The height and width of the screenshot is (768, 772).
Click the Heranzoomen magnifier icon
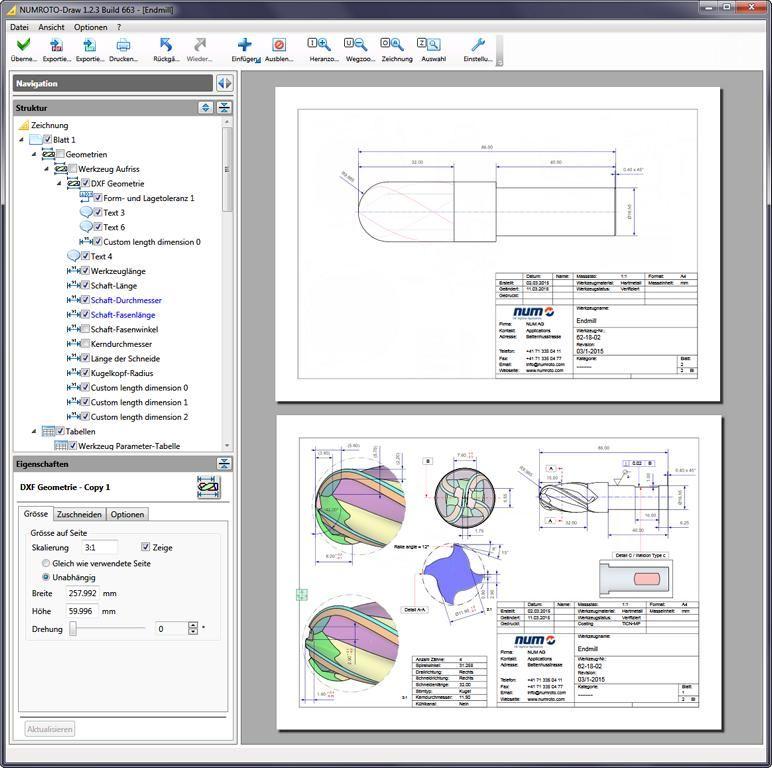click(x=319, y=44)
